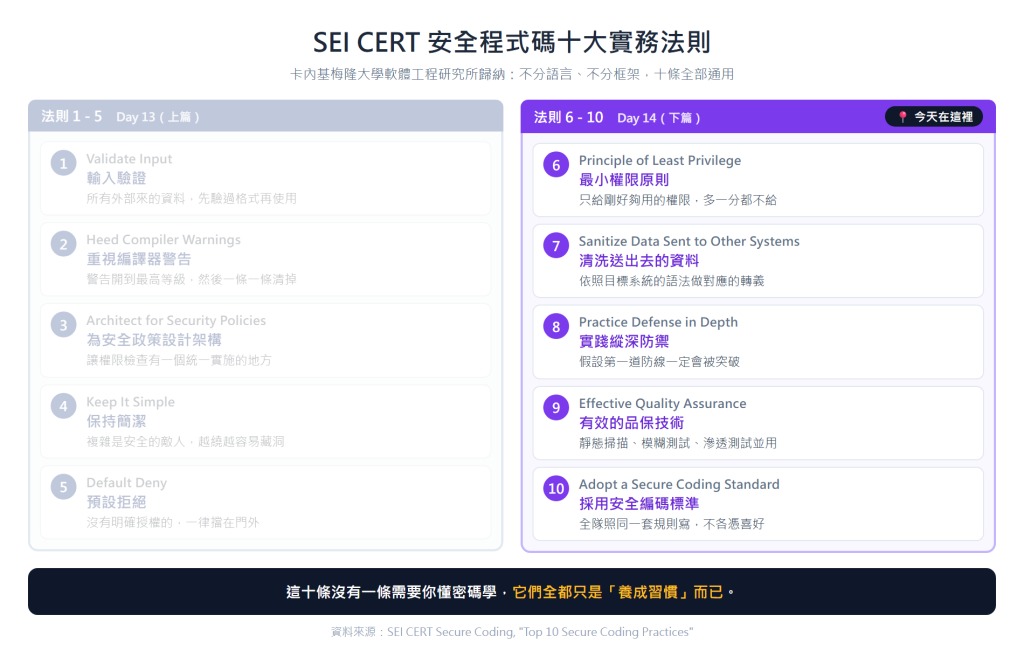
Task: Click 最小權限原則 heading
Action: [624, 180]
